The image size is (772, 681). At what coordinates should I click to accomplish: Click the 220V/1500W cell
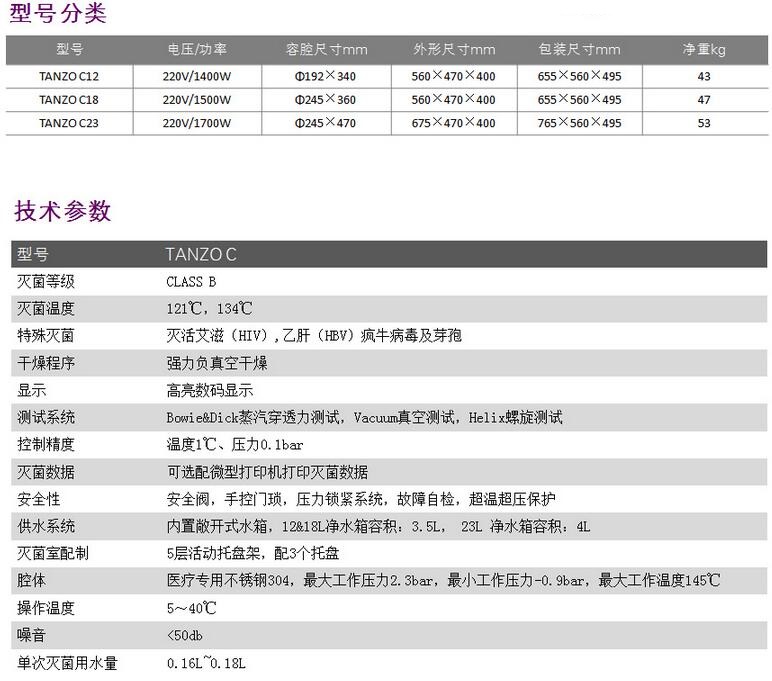(x=197, y=100)
